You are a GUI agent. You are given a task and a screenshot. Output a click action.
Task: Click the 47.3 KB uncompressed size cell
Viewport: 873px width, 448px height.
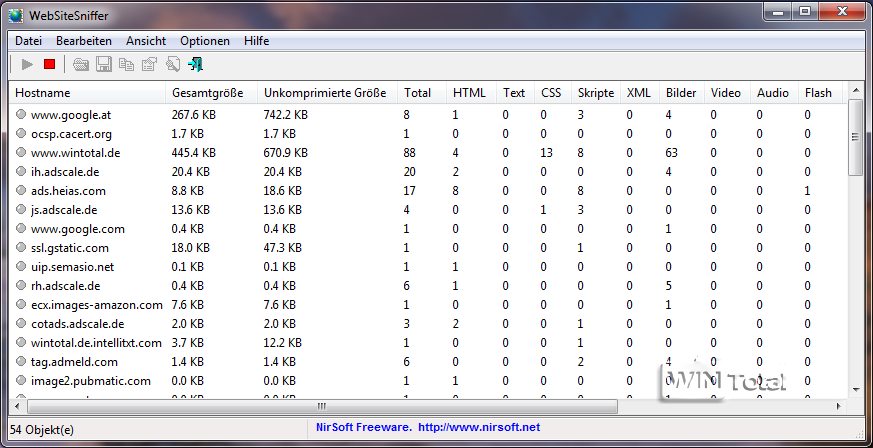[282, 248]
